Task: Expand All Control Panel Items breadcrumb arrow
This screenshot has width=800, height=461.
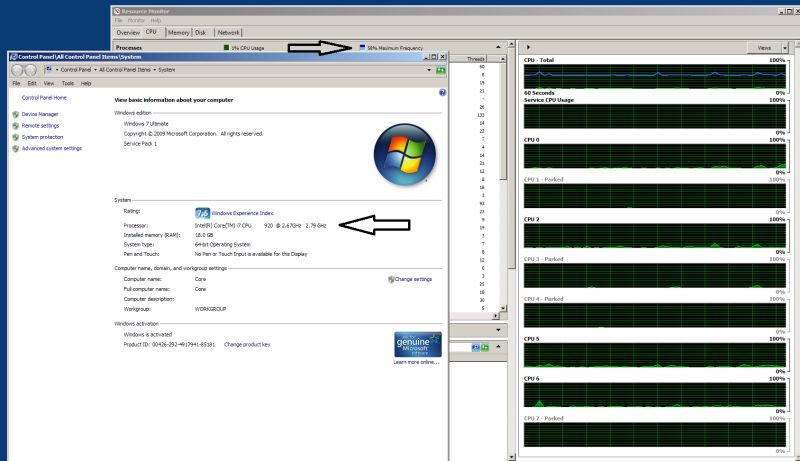Action: click(155, 70)
